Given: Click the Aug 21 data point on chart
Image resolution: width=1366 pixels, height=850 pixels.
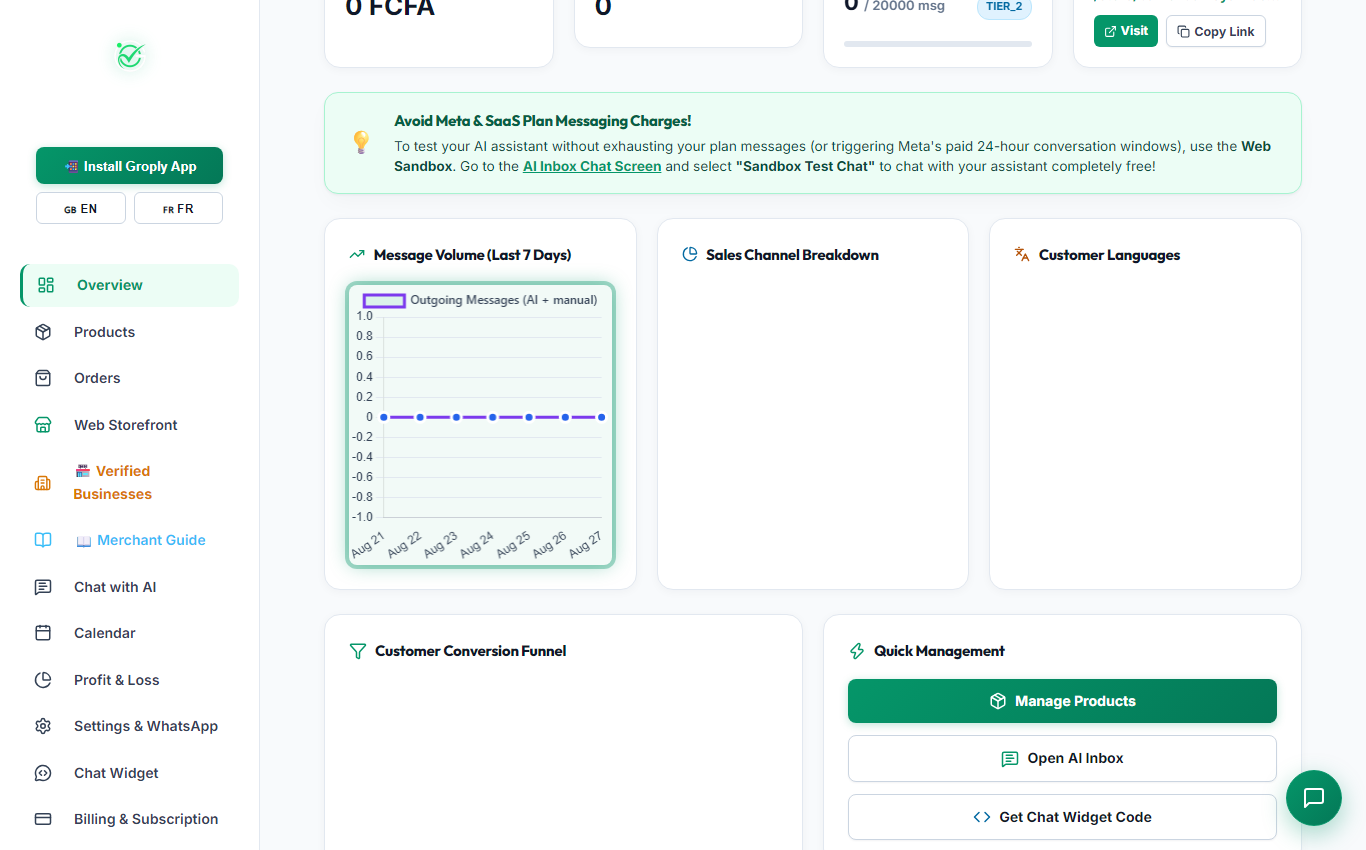Looking at the screenshot, I should pyautogui.click(x=384, y=417).
